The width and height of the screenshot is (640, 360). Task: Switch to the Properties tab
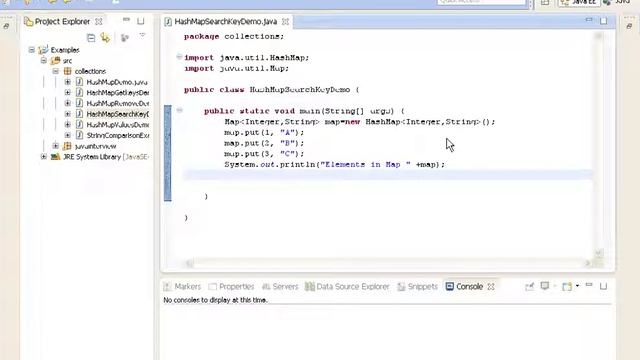pos(231,287)
